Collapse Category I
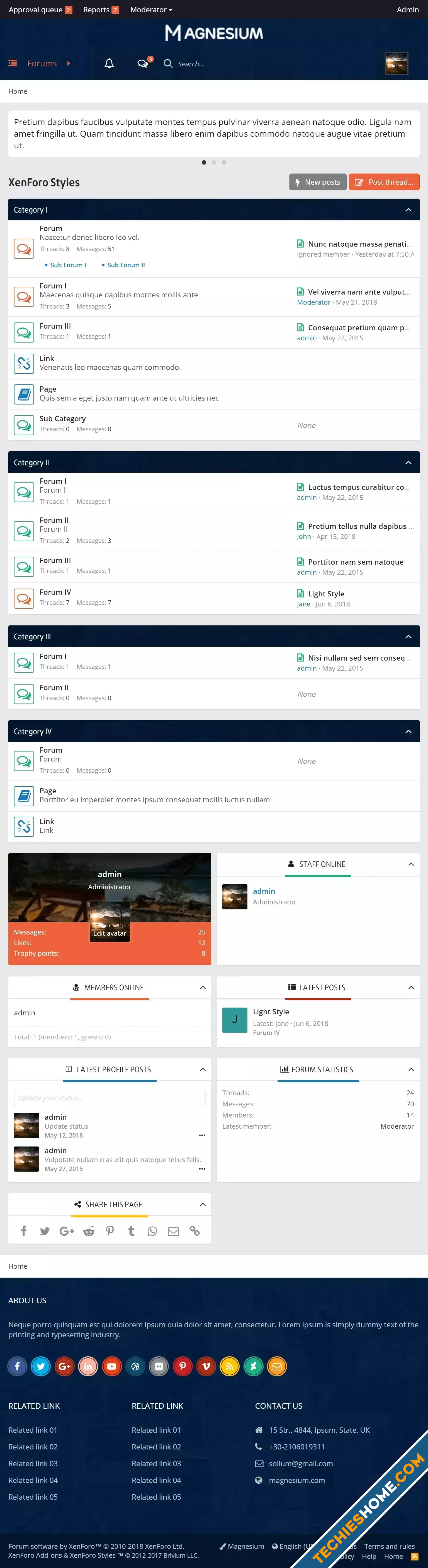The image size is (428, 1568). pyautogui.click(x=408, y=209)
